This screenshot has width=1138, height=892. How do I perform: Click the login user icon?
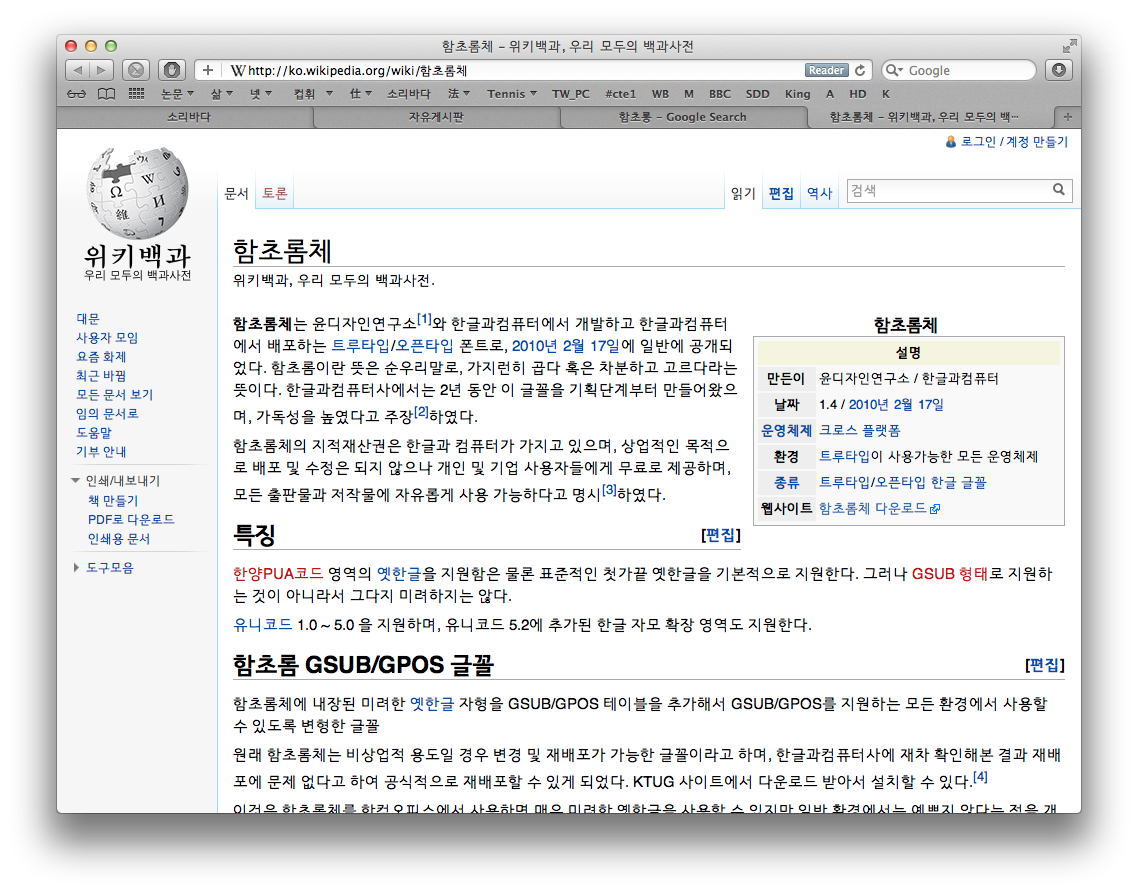click(951, 142)
